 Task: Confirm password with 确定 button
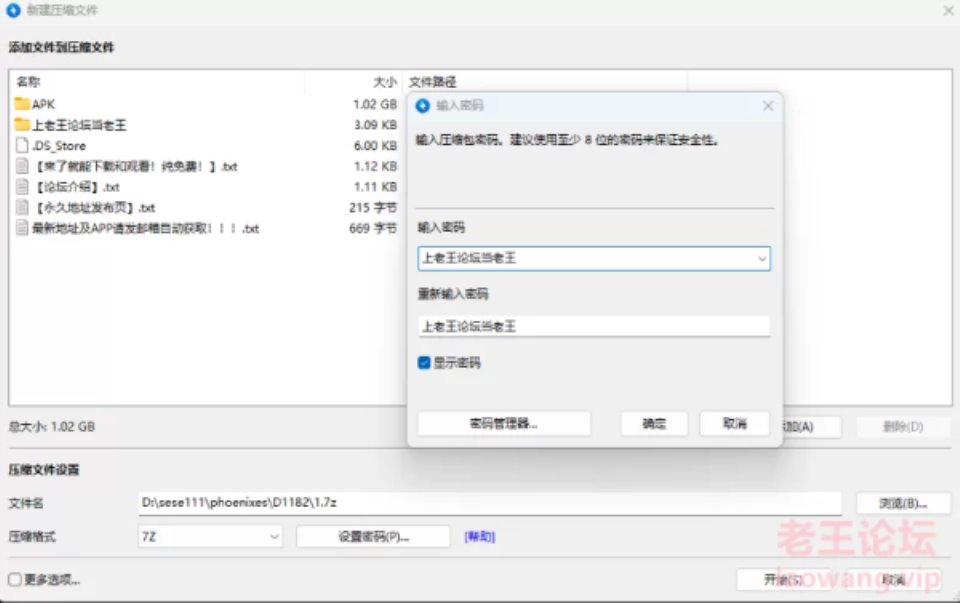(x=654, y=423)
